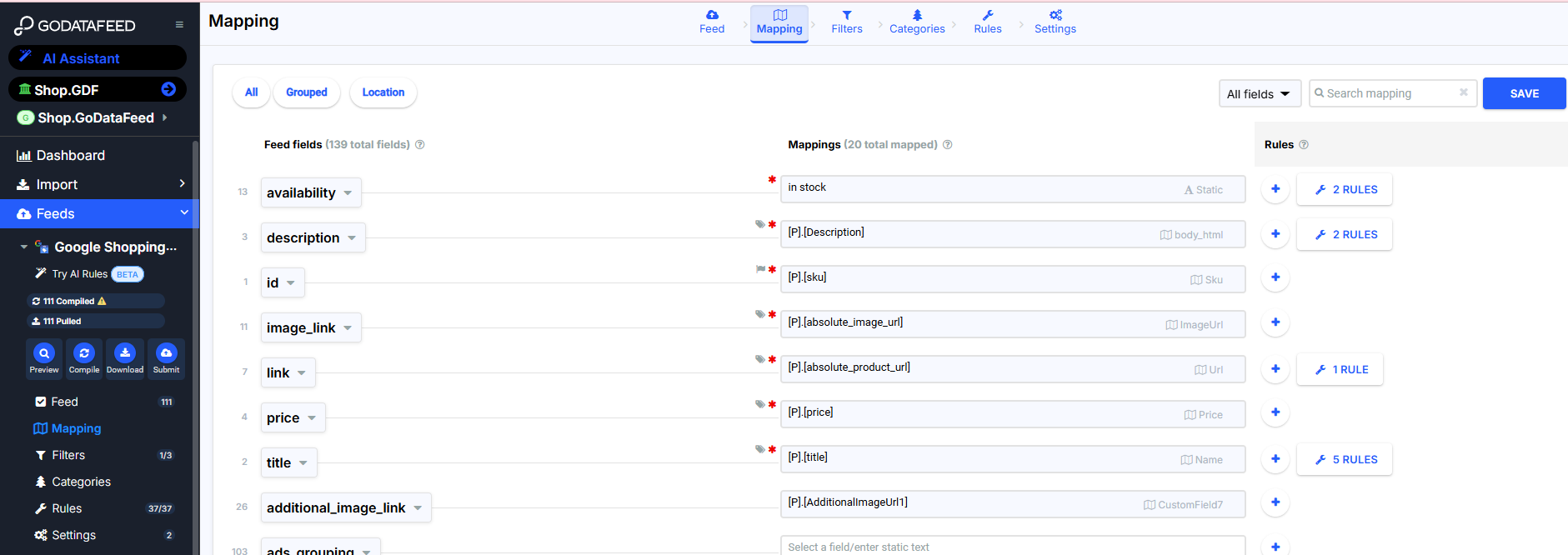Click the 111 Pulled status bar

pyautogui.click(x=96, y=321)
